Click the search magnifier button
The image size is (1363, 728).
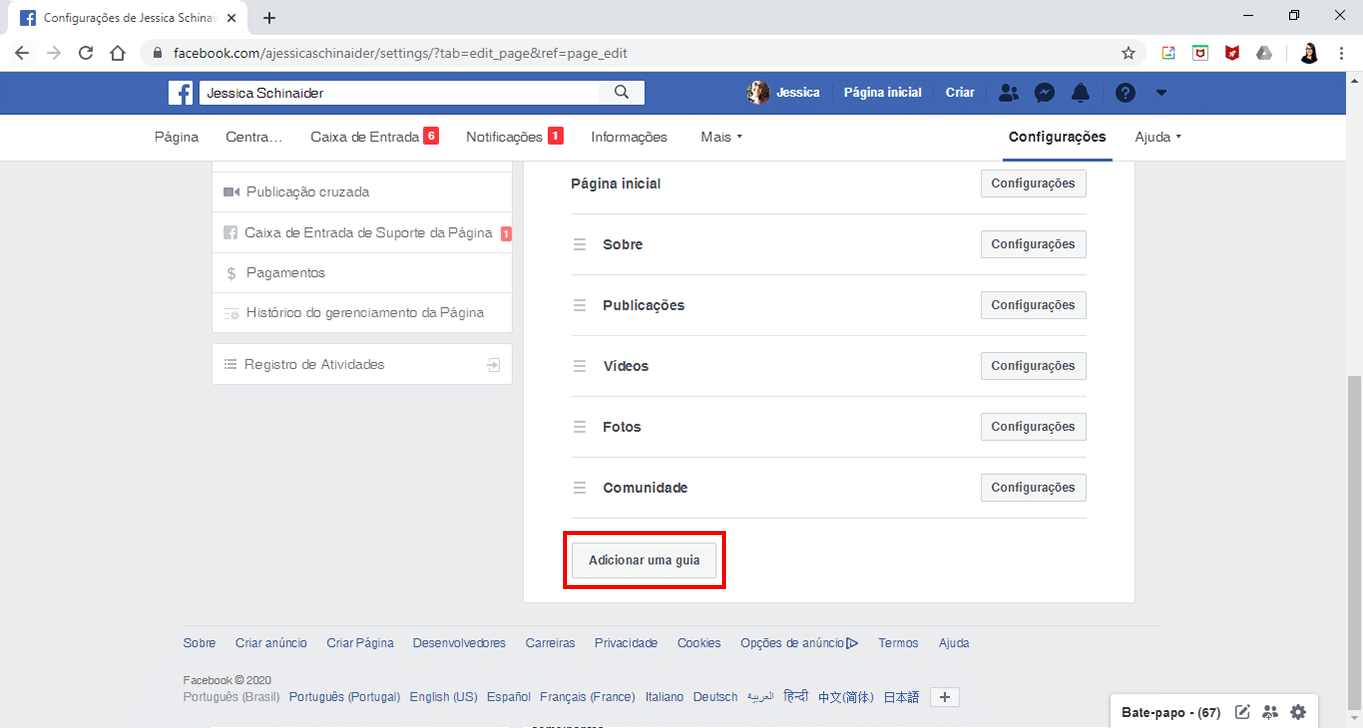[621, 93]
